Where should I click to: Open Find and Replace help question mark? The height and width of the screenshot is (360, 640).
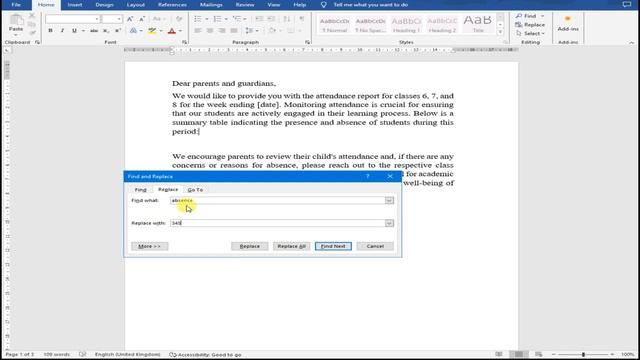tap(367, 176)
